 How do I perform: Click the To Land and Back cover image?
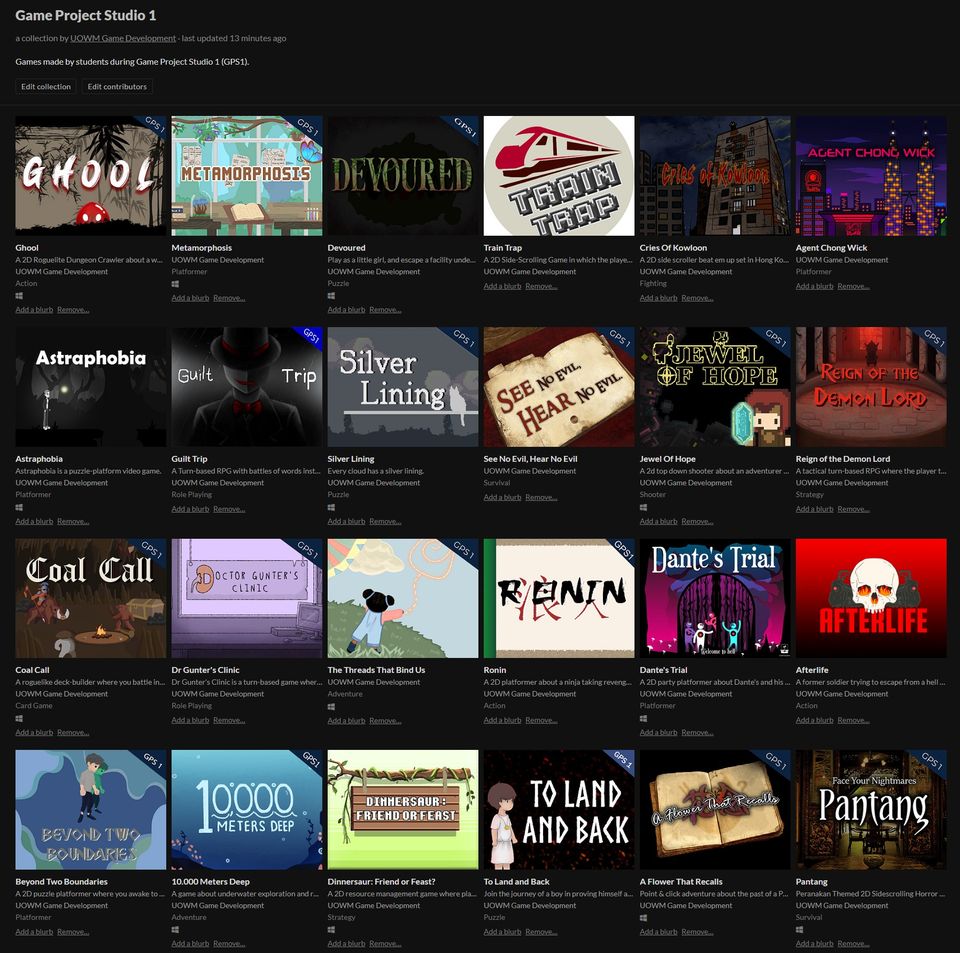point(559,810)
